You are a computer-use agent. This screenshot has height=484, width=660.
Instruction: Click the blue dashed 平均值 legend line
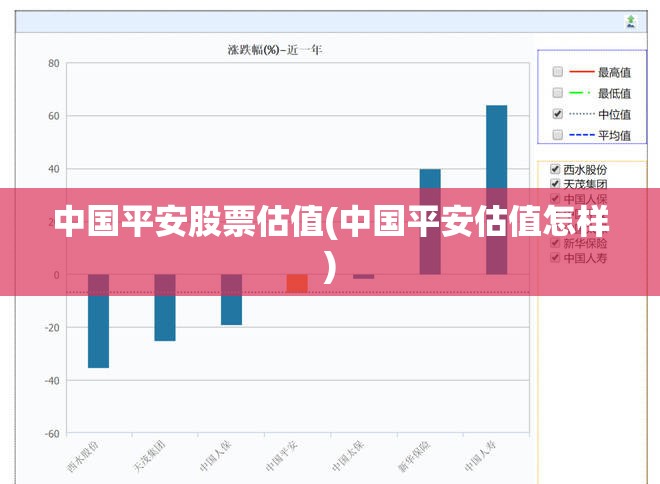click(581, 135)
